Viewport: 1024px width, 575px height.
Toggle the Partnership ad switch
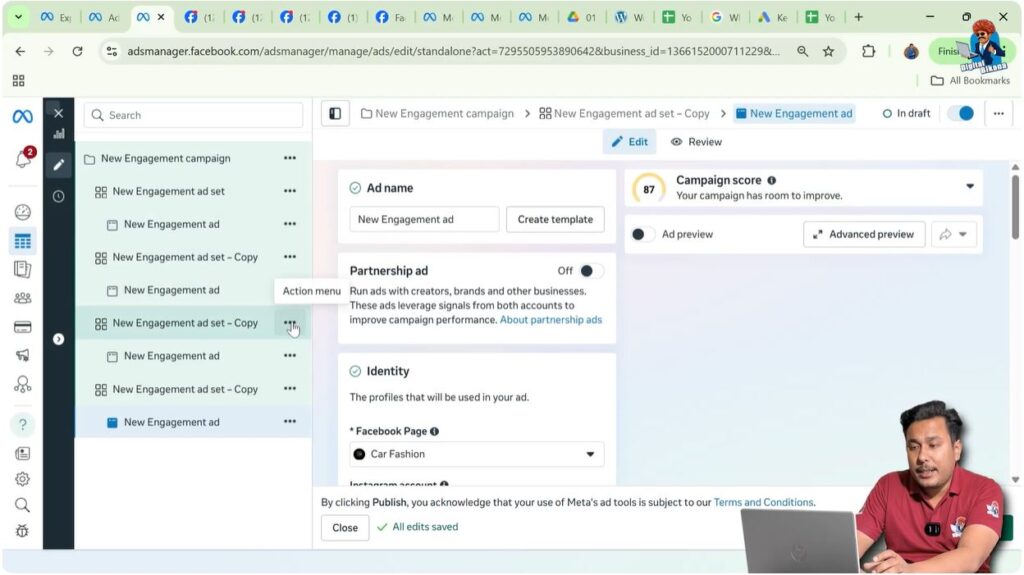[590, 271]
